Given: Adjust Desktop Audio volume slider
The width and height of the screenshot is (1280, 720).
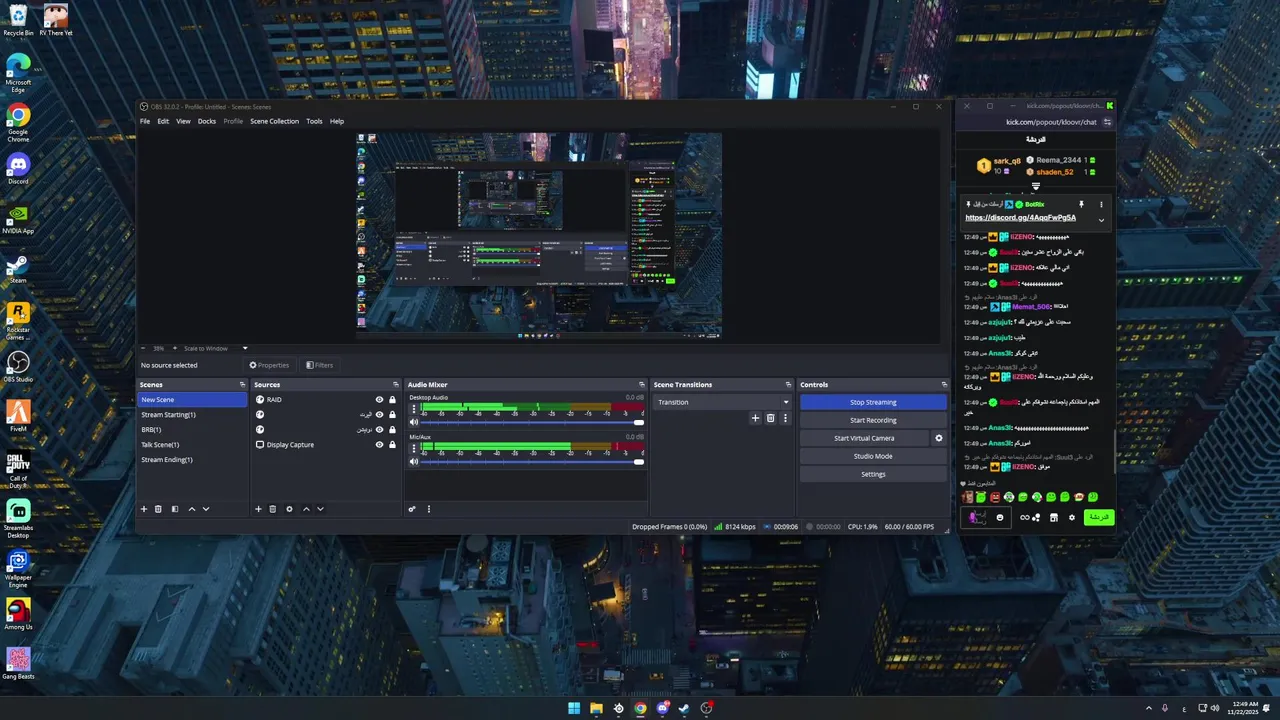Looking at the screenshot, I should 532,422.
